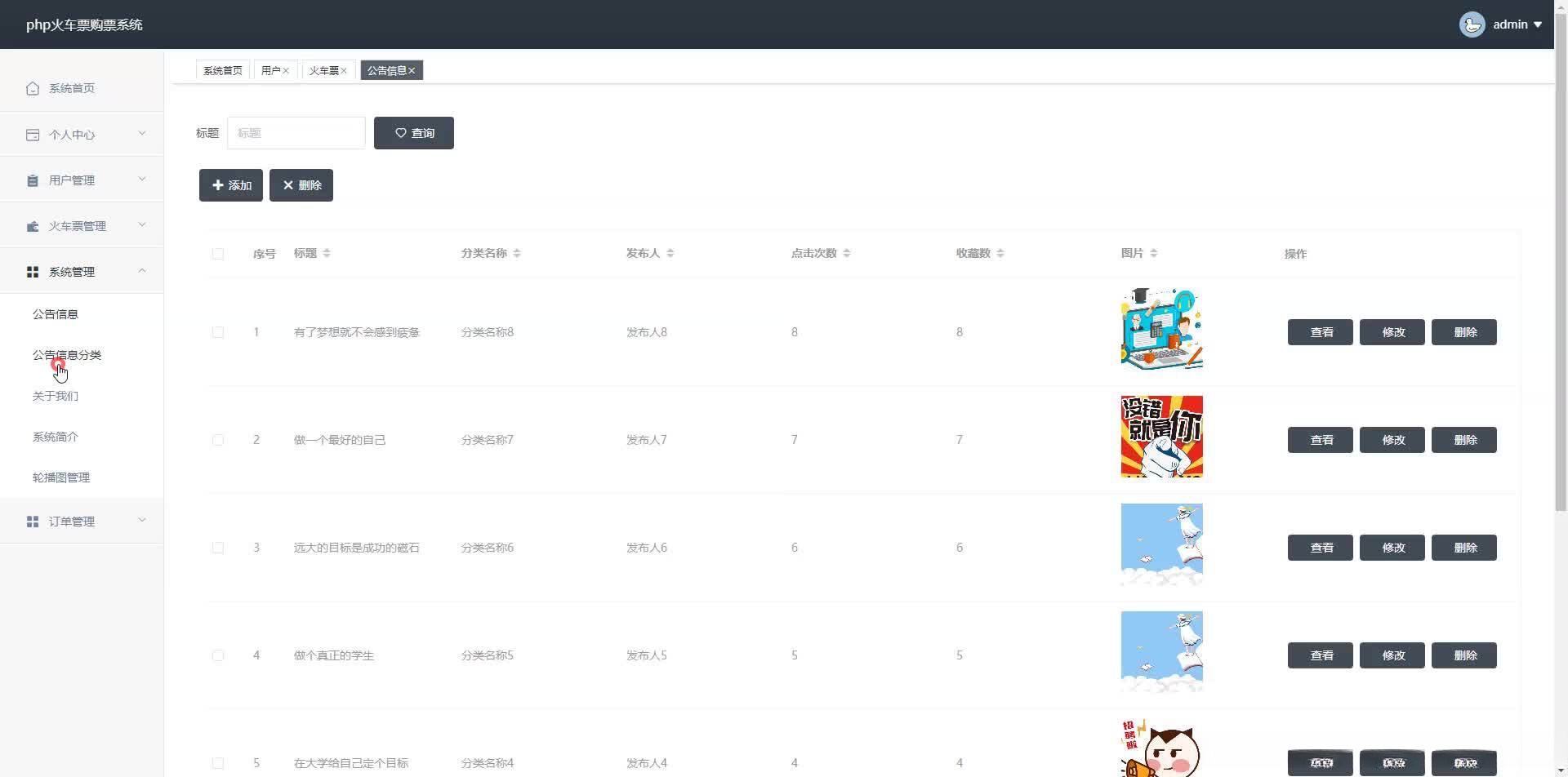
Task: Expand the 个人中心 menu chevron
Action: coord(141,133)
